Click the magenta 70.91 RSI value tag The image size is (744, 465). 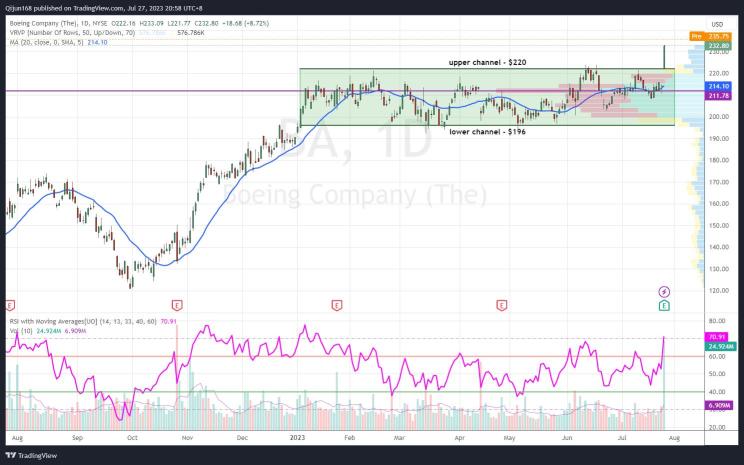click(716, 337)
